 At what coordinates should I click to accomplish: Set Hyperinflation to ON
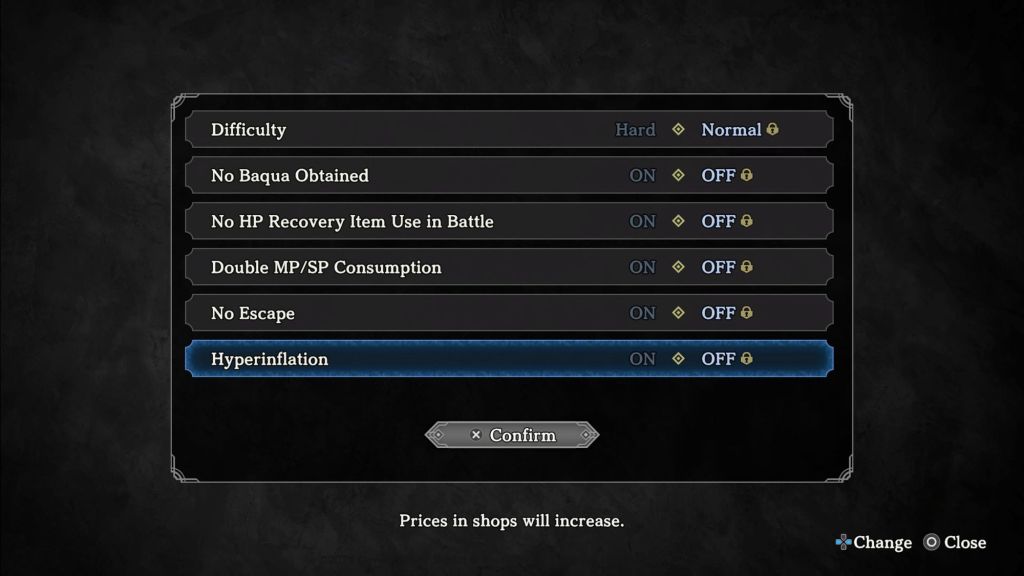coord(642,359)
